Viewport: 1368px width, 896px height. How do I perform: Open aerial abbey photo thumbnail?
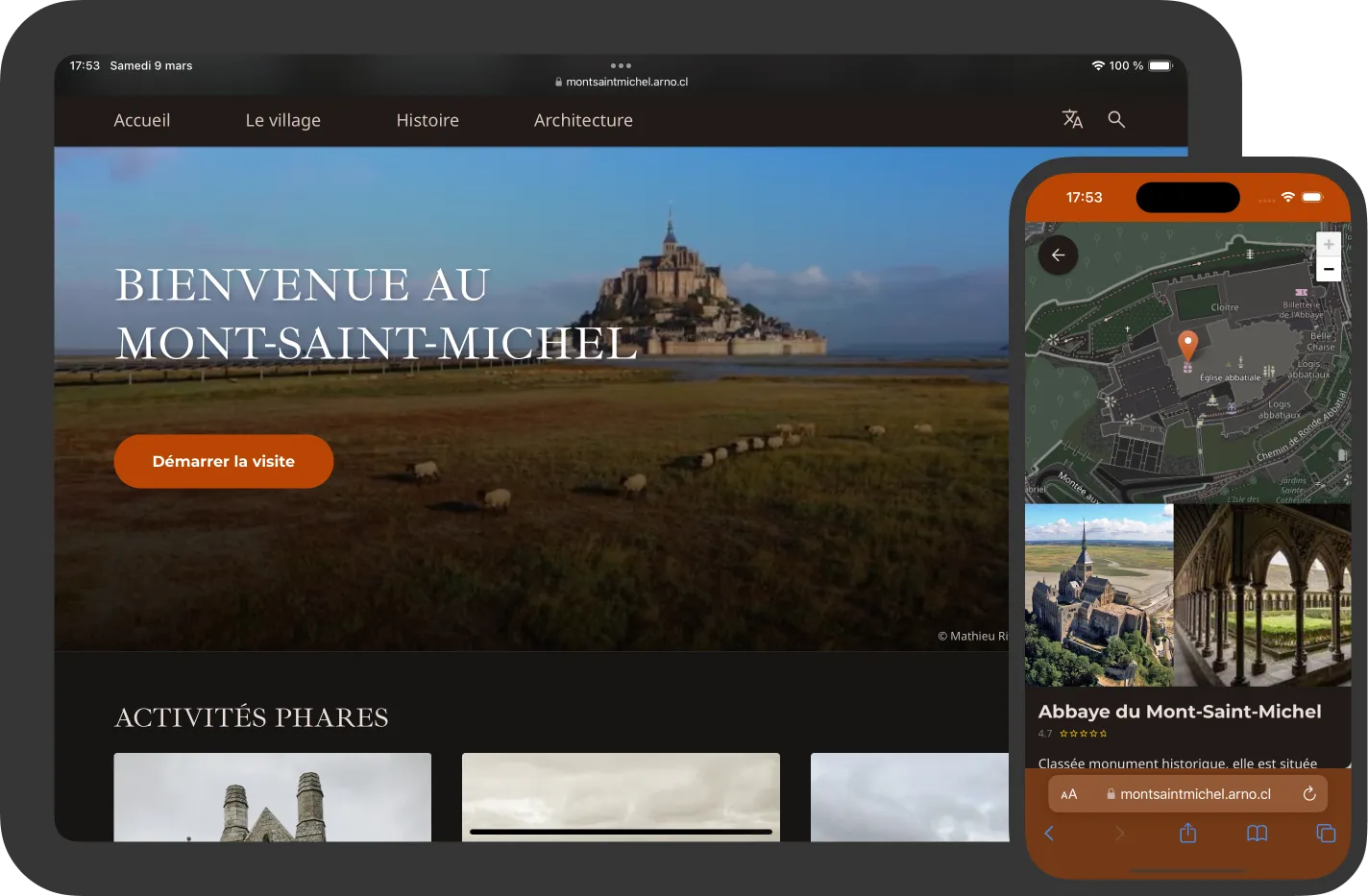pos(1099,595)
